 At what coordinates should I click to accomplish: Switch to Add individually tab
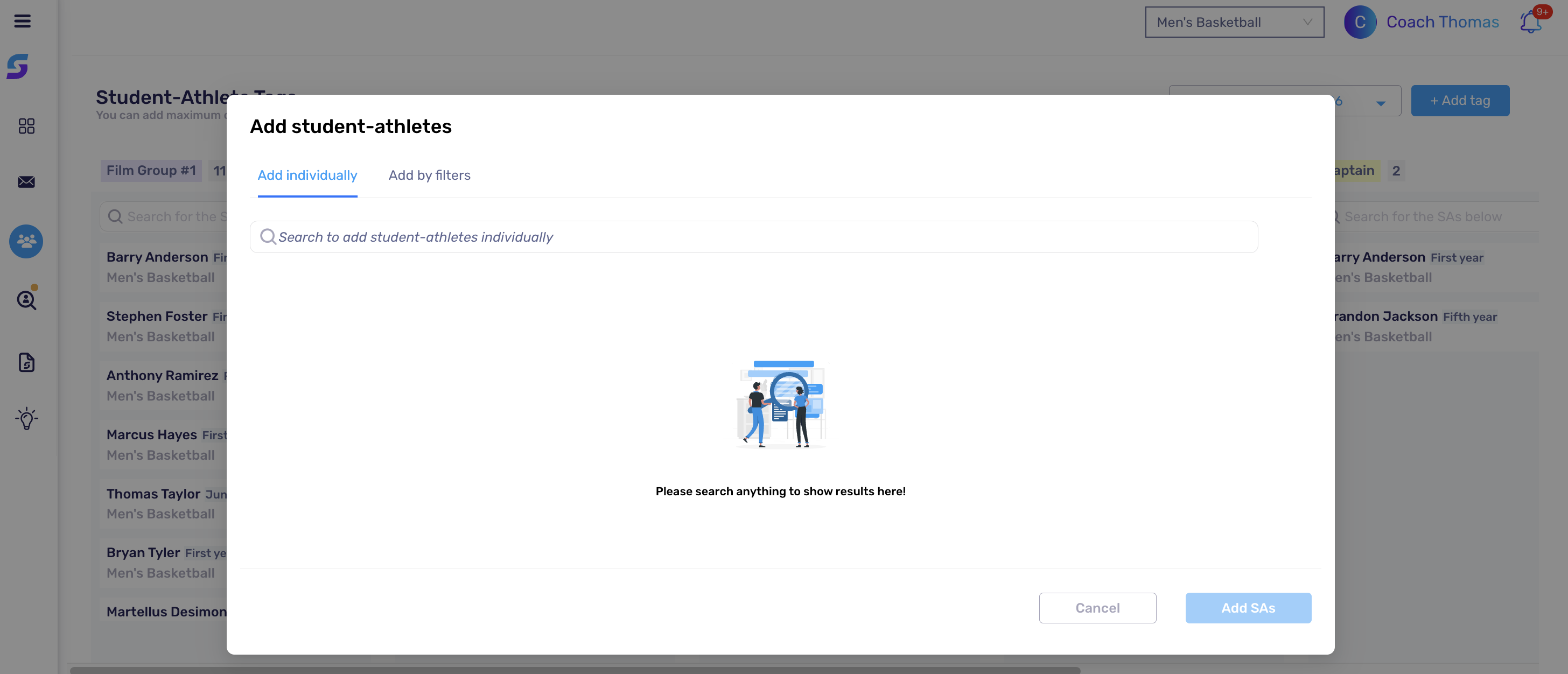(307, 175)
